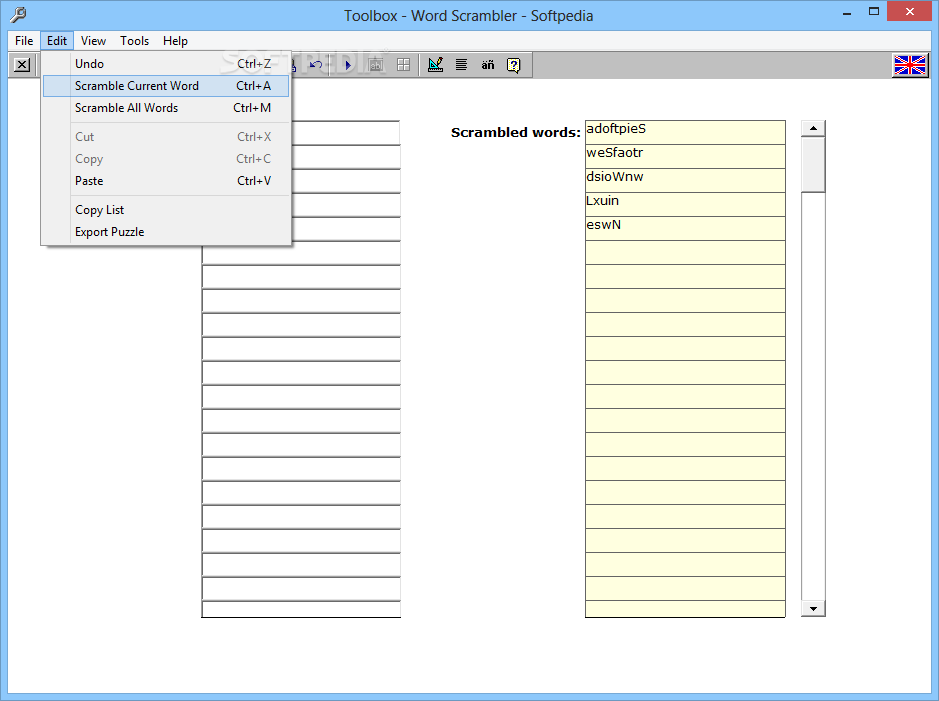Choose Copy List from the Edit menu
939x701 pixels.
[166, 210]
